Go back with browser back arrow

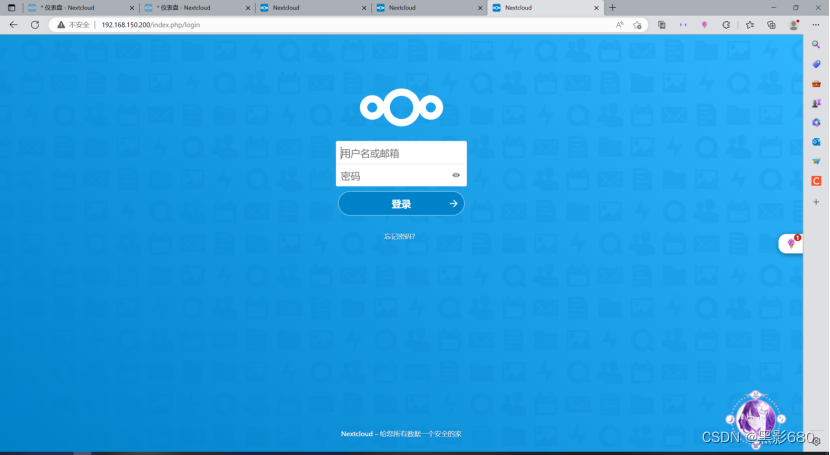14,25
